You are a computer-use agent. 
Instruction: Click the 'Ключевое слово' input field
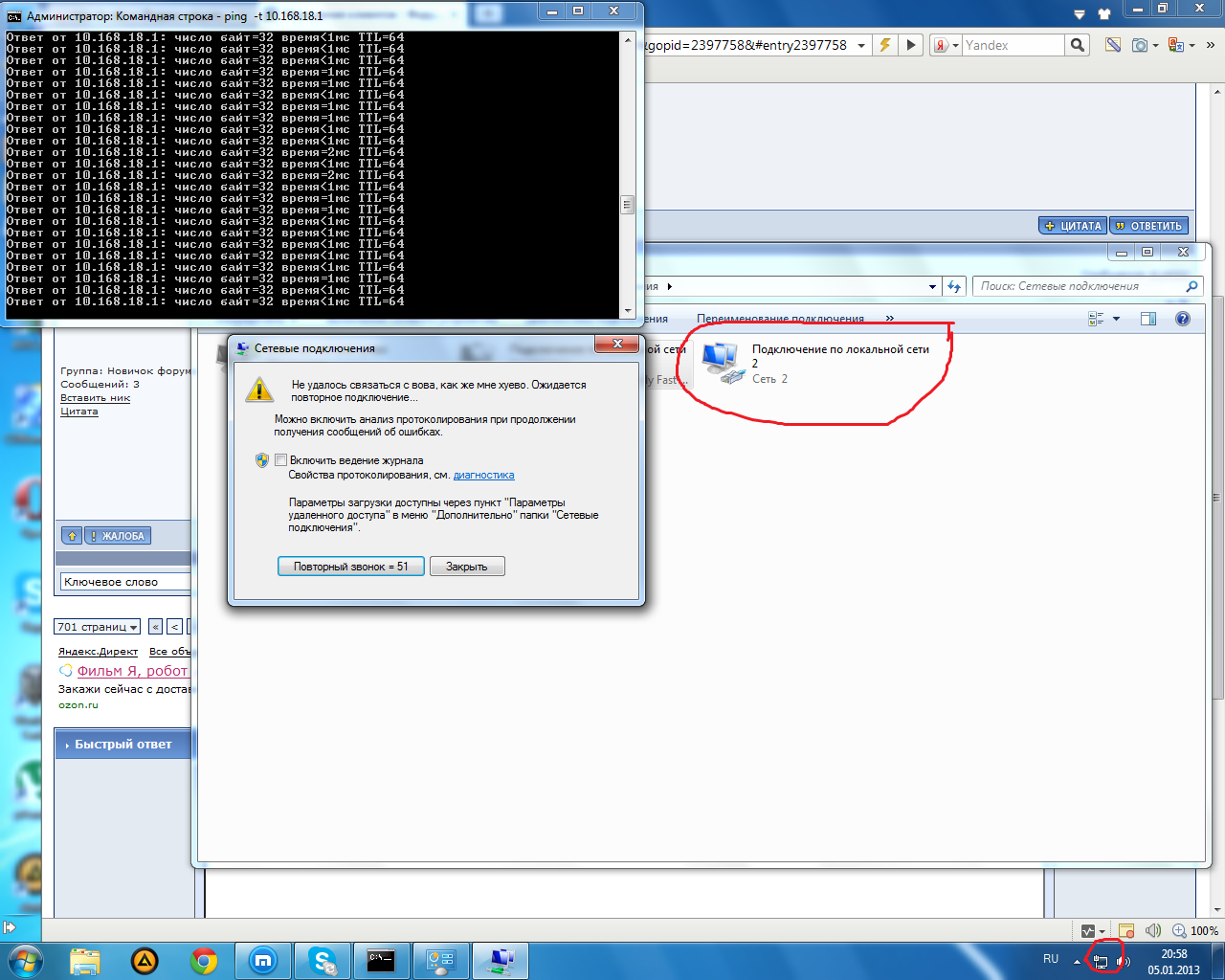124,582
